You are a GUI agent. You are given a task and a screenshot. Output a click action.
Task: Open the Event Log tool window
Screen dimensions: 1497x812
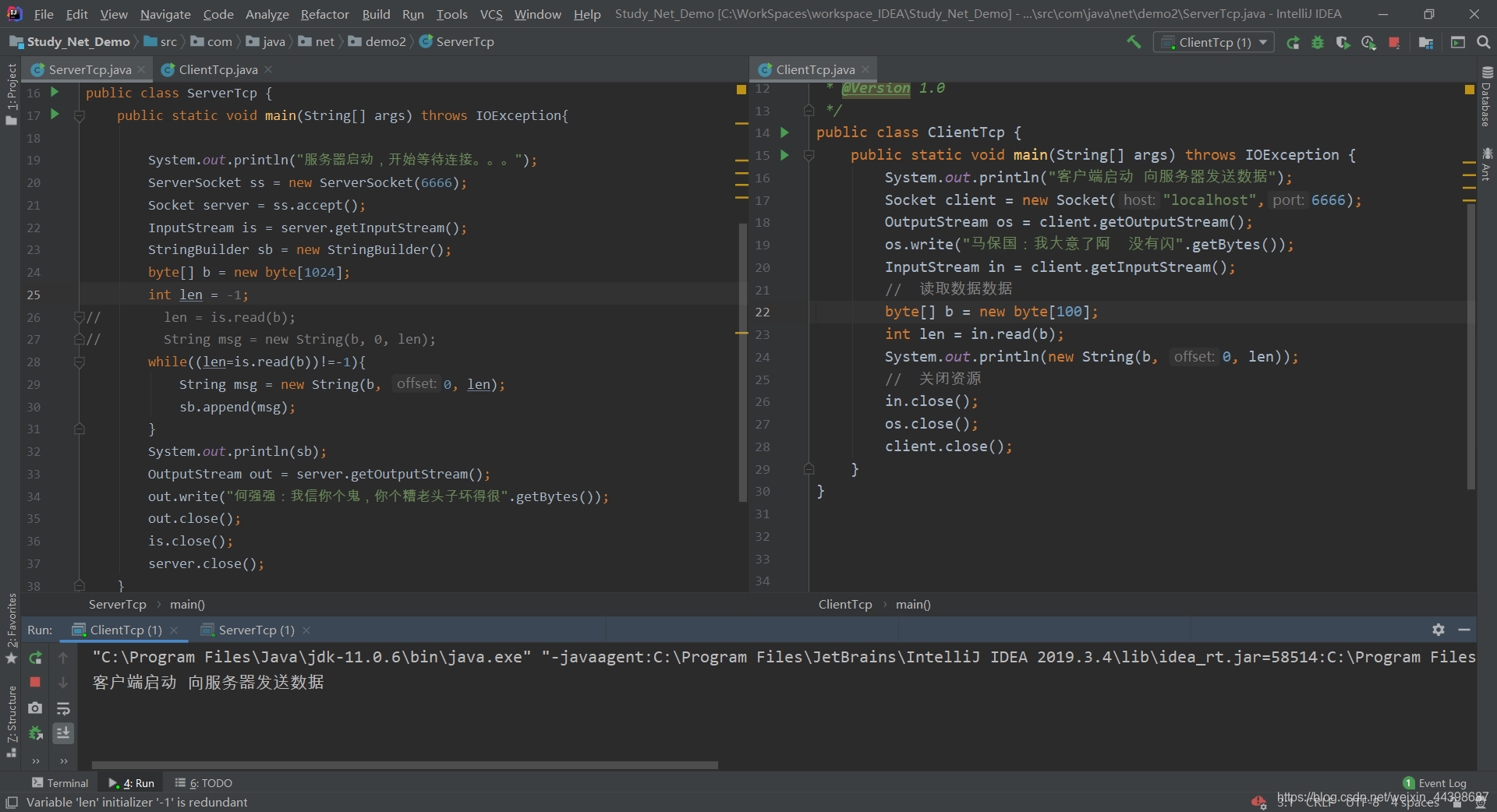click(x=1435, y=783)
